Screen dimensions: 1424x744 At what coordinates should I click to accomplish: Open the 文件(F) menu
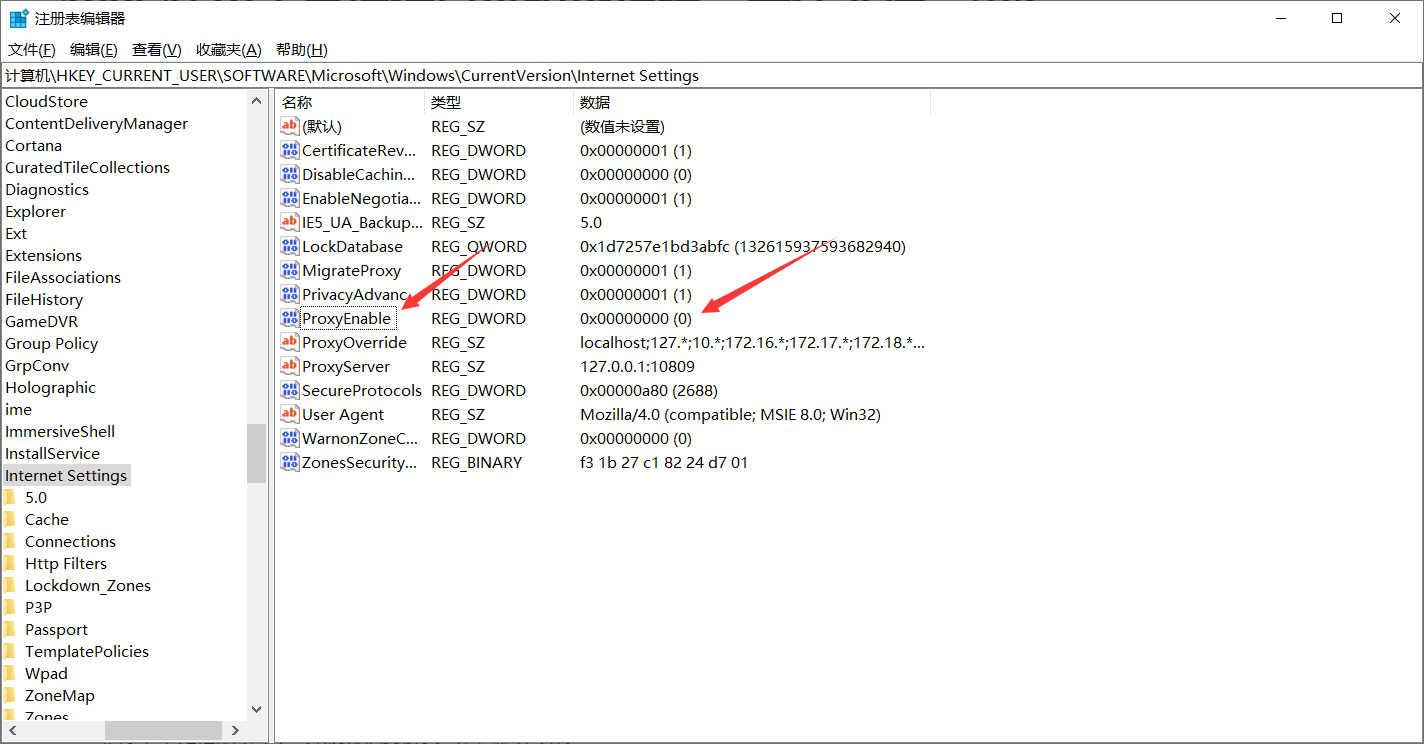pyautogui.click(x=31, y=50)
